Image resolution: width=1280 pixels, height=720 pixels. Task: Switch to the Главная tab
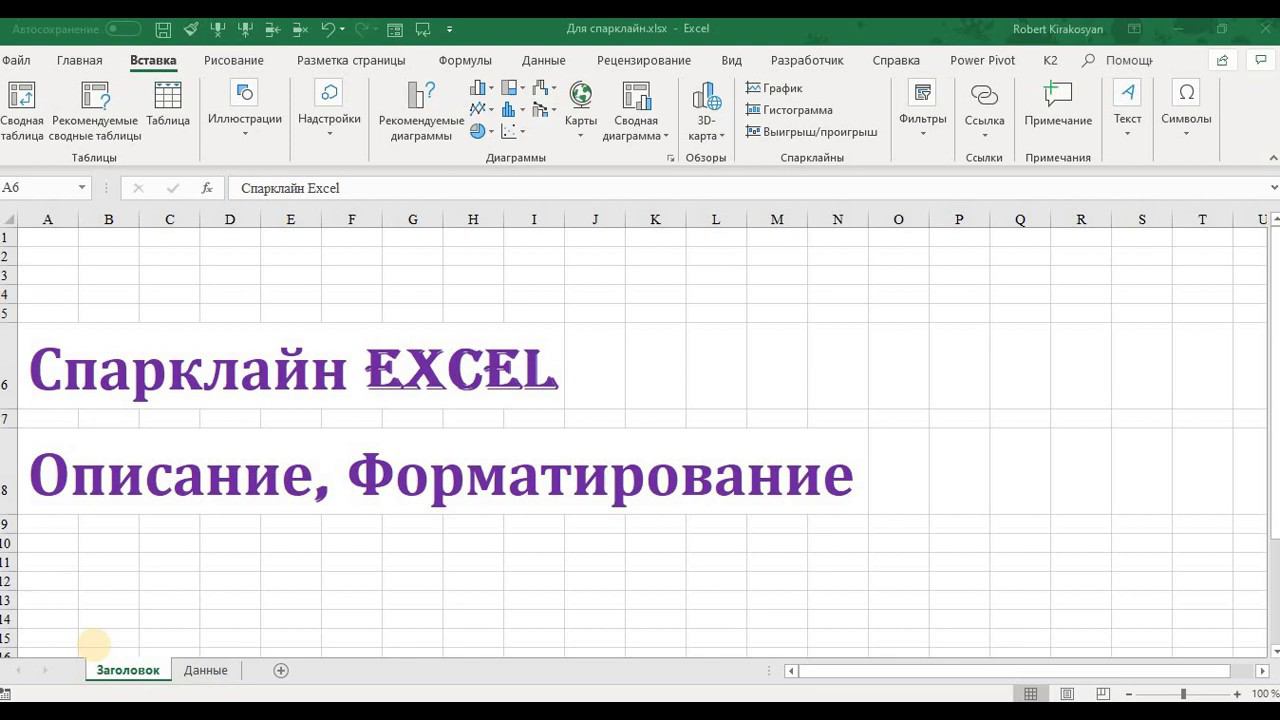coord(80,60)
